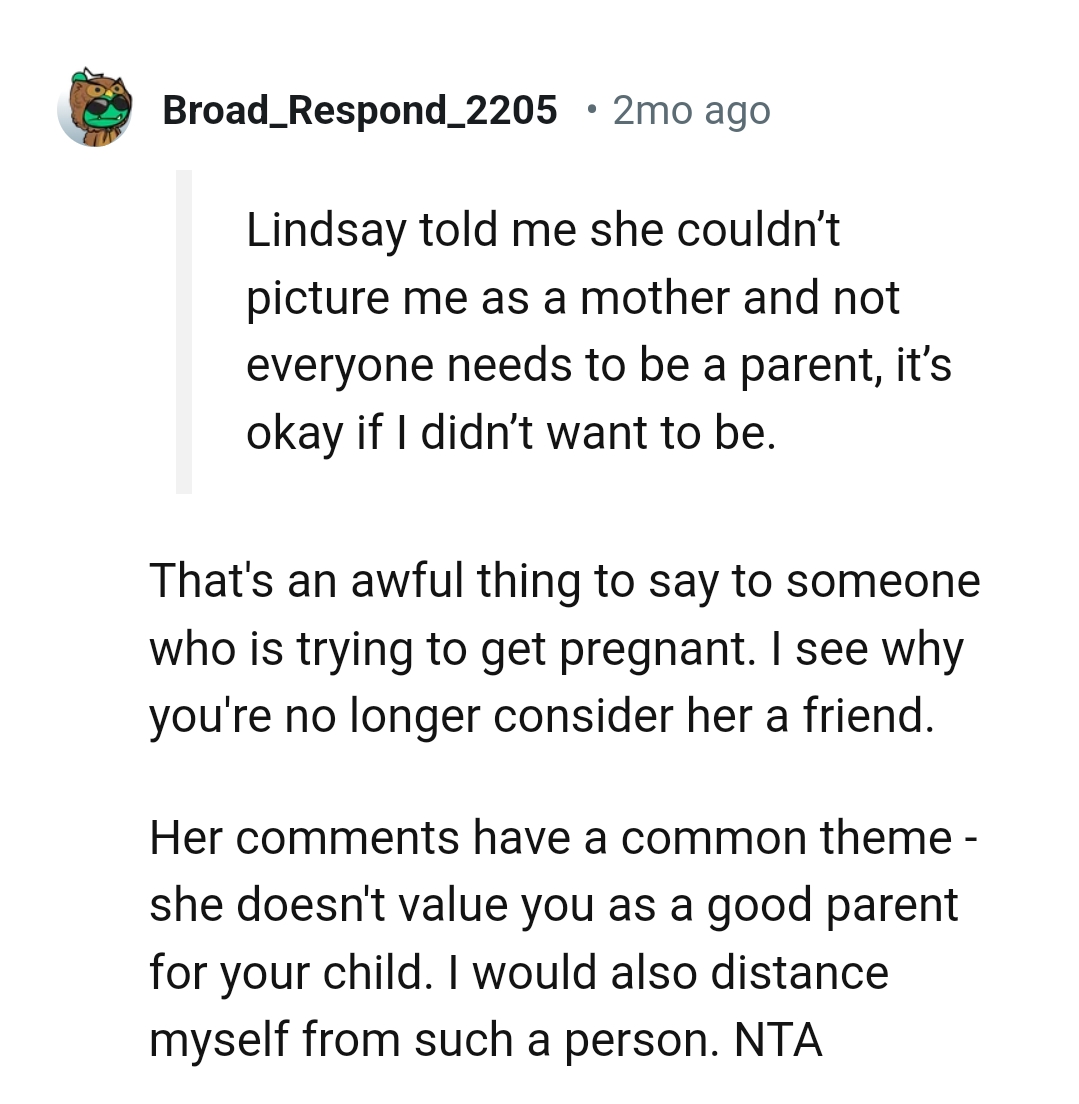Screen dimensions: 1079x1104
Task: Click the 2mo ago timestamp
Action: tap(690, 110)
